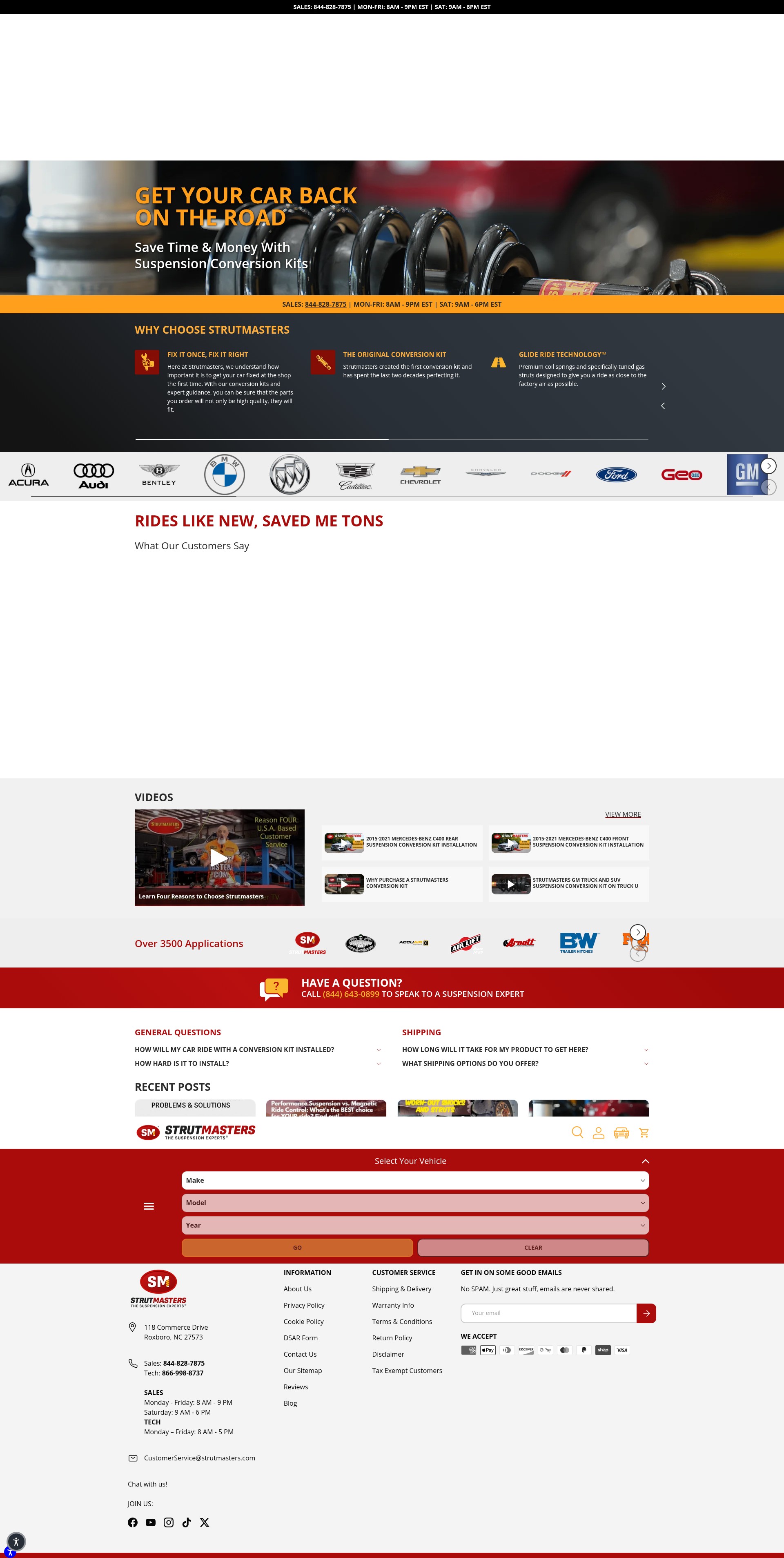The width and height of the screenshot is (784, 1558).
Task: Open the accessibility widget icon
Action: pyautogui.click(x=16, y=1542)
